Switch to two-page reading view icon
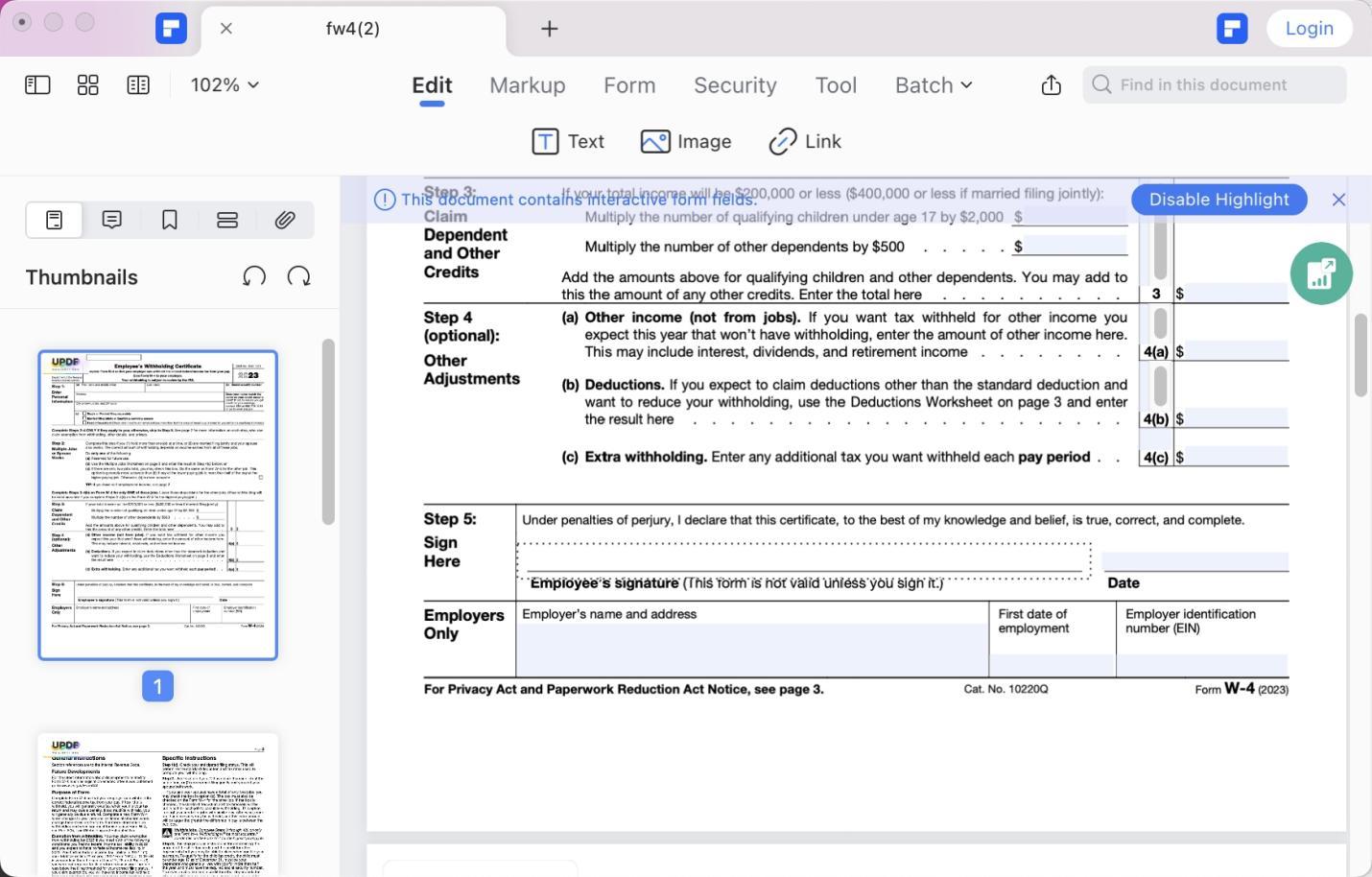The height and width of the screenshot is (877, 1372). pos(138,84)
